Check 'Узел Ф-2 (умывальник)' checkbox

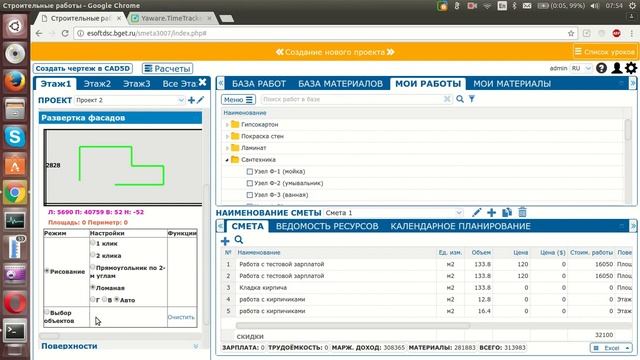pyautogui.click(x=250, y=184)
